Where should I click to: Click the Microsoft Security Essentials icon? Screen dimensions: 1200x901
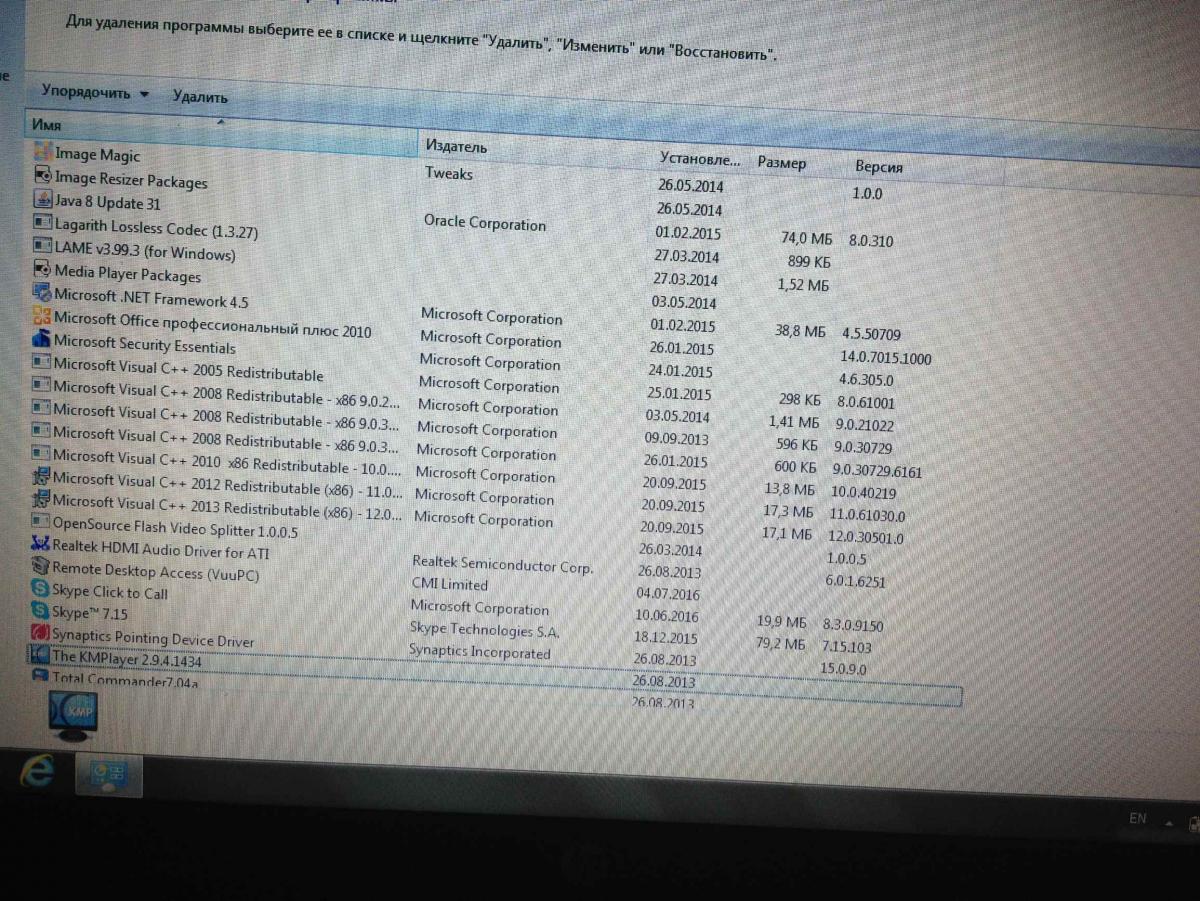pyautogui.click(x=42, y=340)
